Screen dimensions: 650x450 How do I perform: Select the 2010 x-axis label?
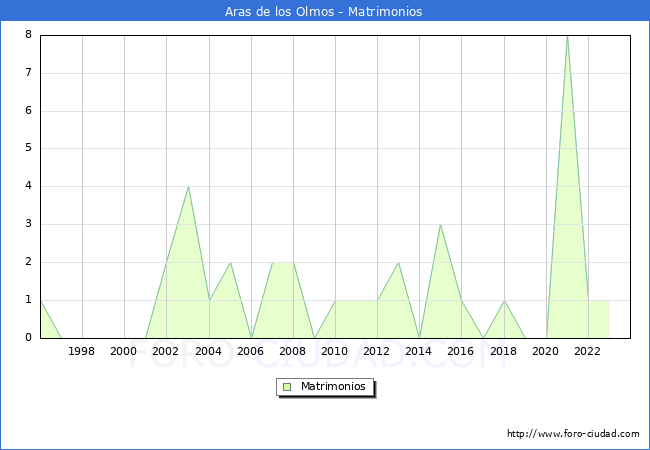click(334, 351)
